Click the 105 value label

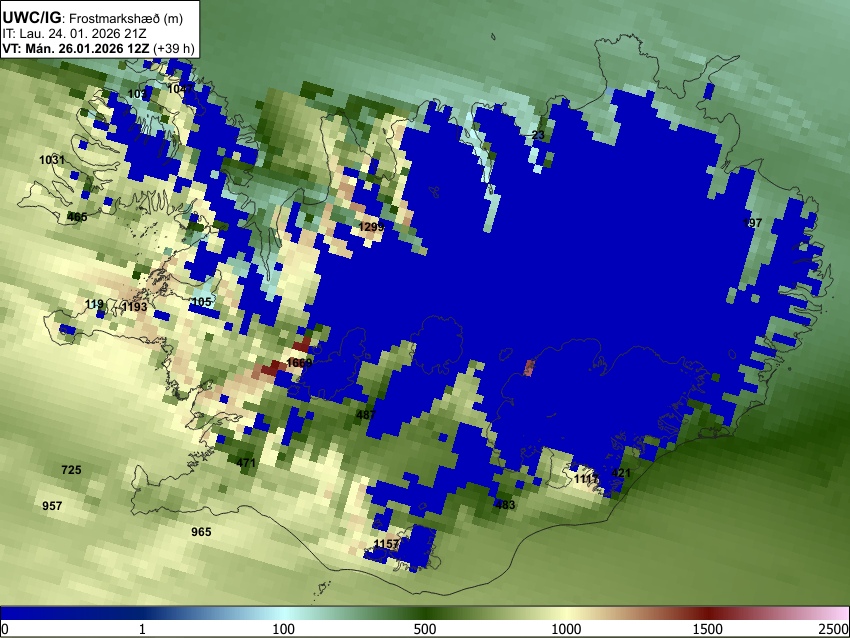pos(202,301)
